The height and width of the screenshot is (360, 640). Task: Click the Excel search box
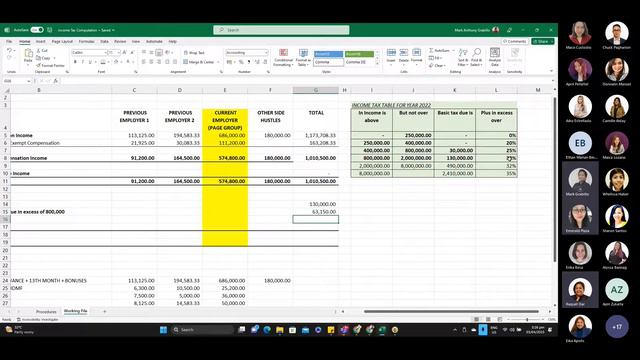281,30
